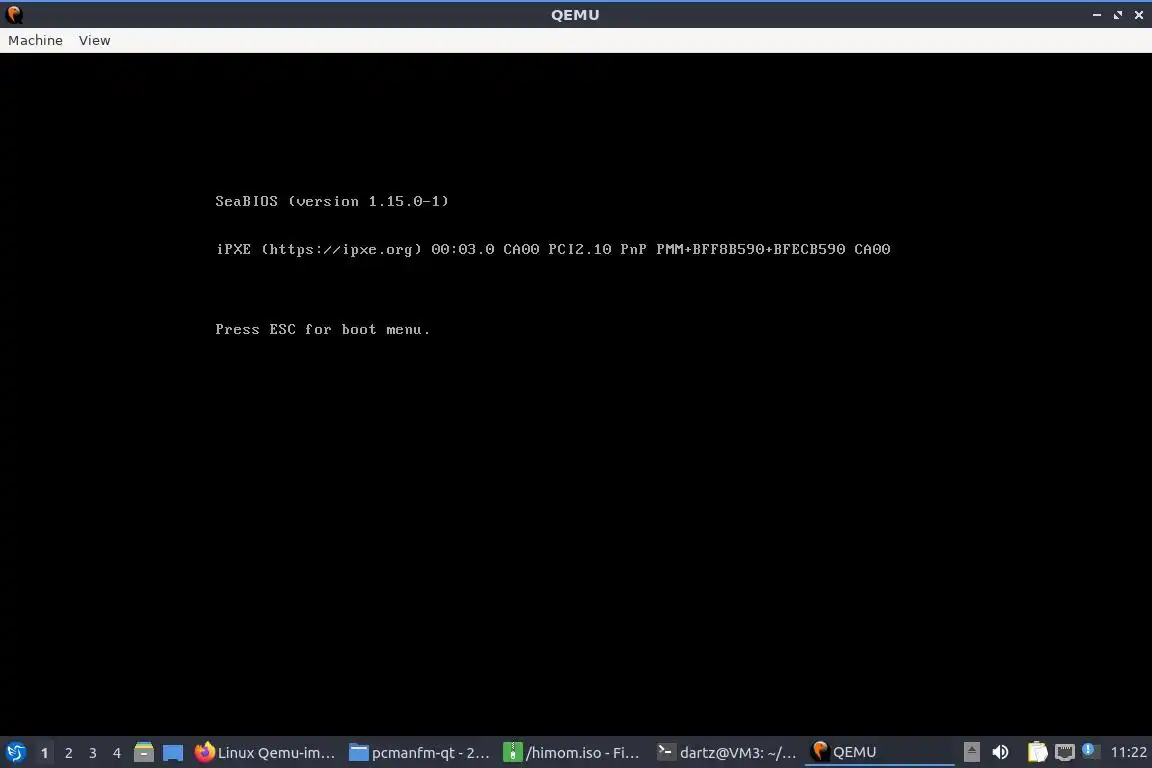
Task: Switch to Firefox Linux Qemu-im... window
Action: click(x=265, y=752)
